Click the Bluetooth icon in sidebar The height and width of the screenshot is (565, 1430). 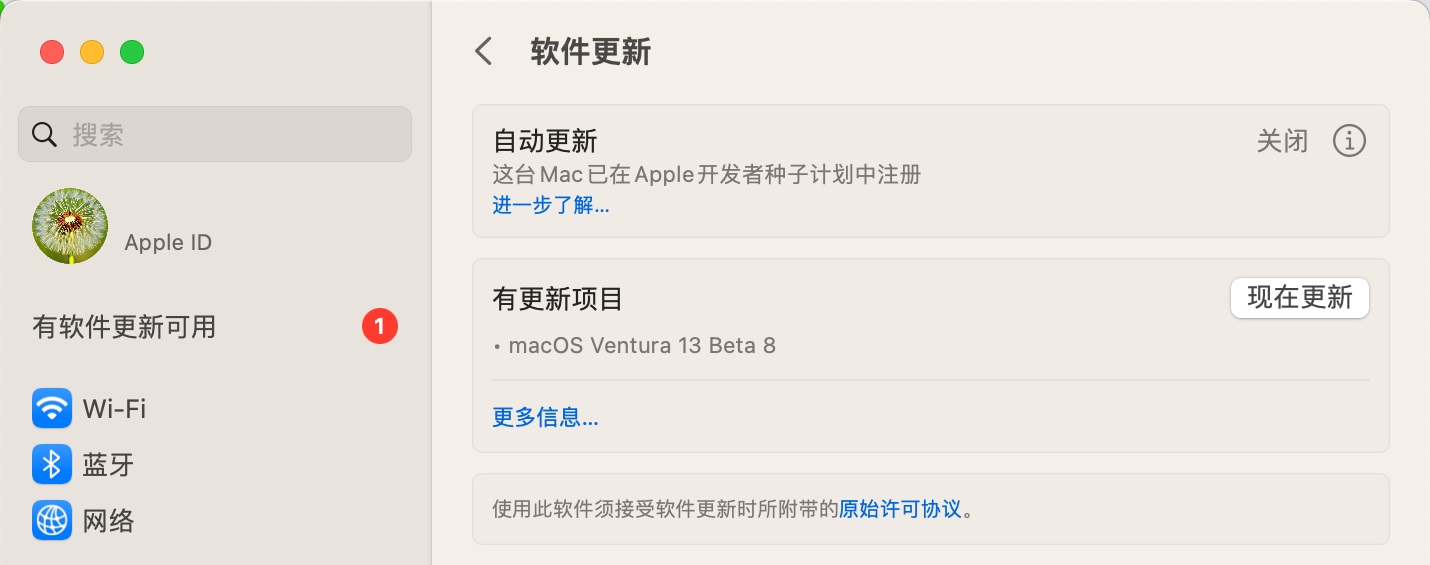tap(52, 464)
